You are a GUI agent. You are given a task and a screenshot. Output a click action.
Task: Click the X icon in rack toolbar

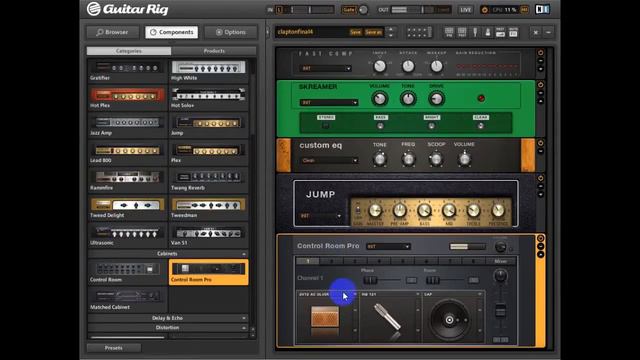(536, 32)
